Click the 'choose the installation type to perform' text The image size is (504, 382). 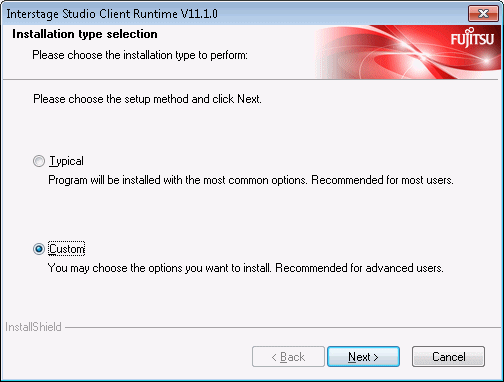140,55
